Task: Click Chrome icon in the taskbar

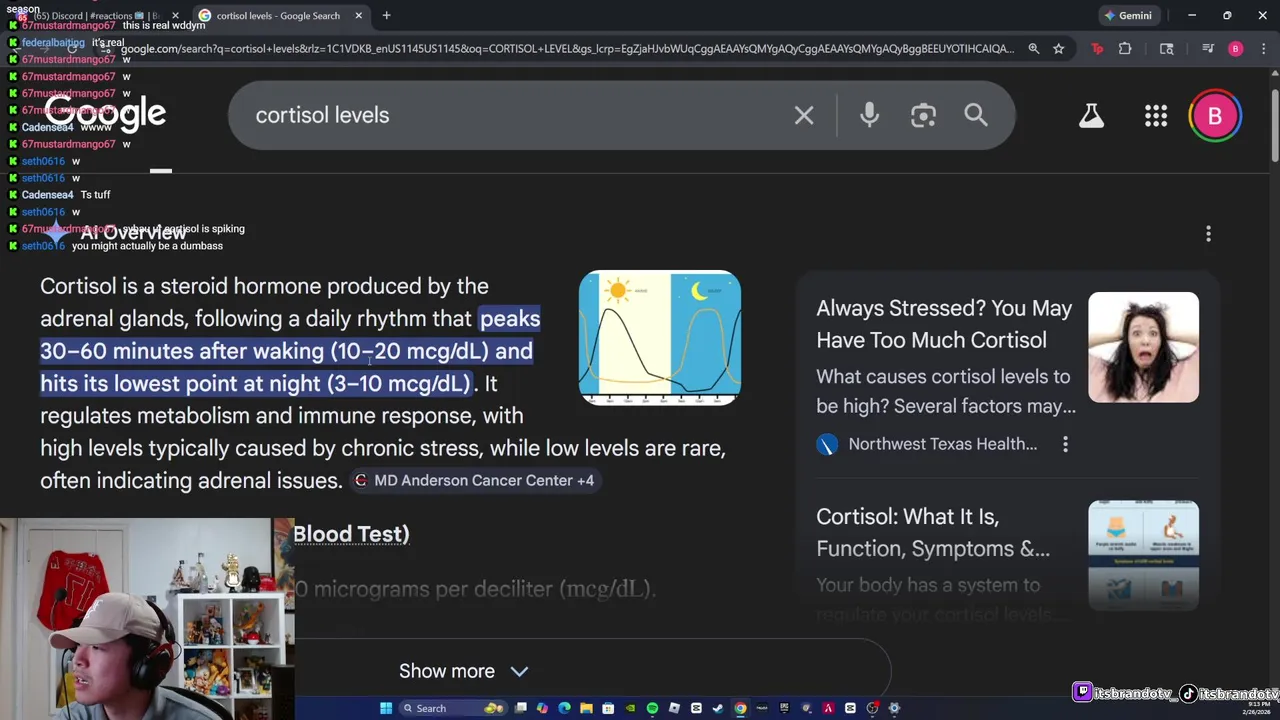Action: click(740, 708)
